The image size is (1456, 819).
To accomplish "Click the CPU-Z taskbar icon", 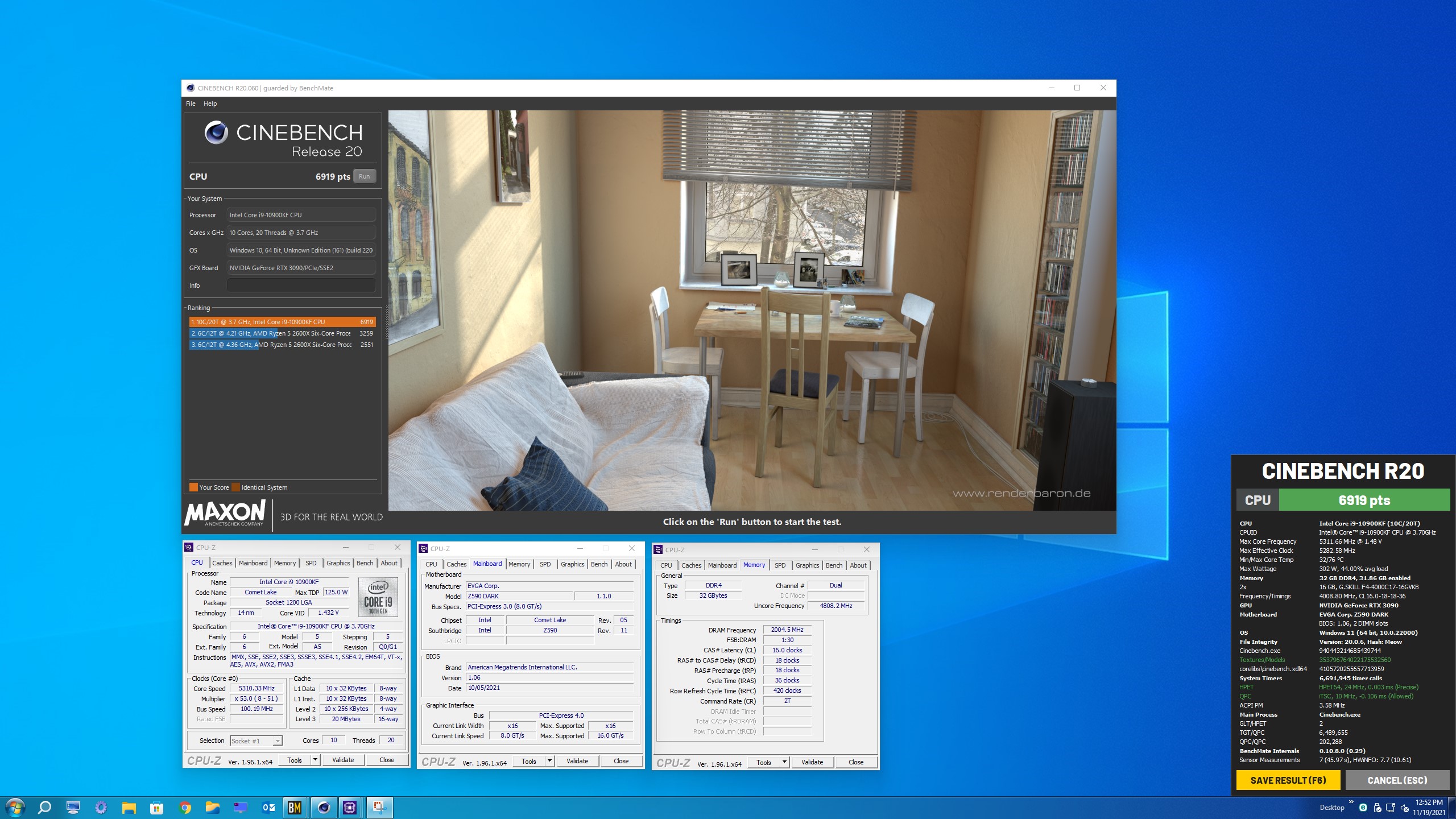I will coord(350,807).
